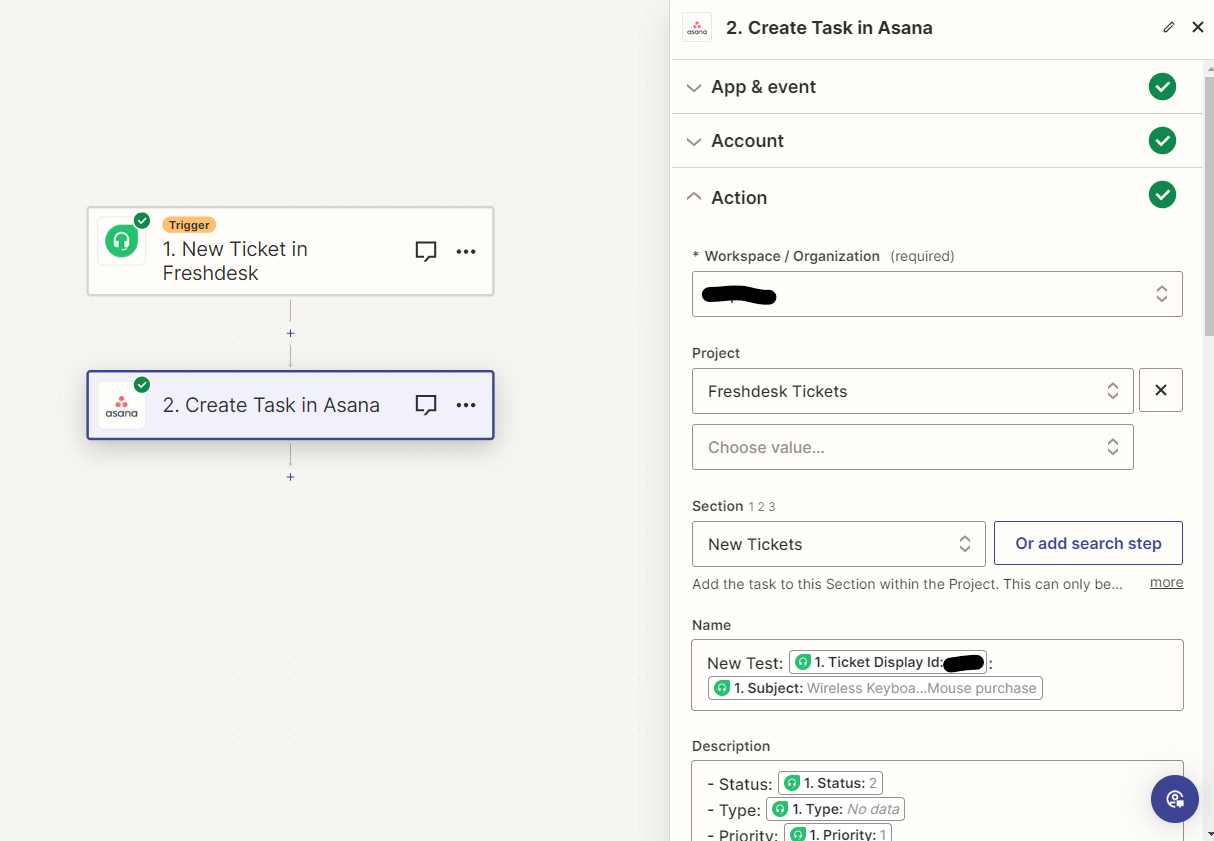This screenshot has height=841, width=1214.
Task: Open comments on New Ticket in Freshdesk step
Action: (x=426, y=251)
